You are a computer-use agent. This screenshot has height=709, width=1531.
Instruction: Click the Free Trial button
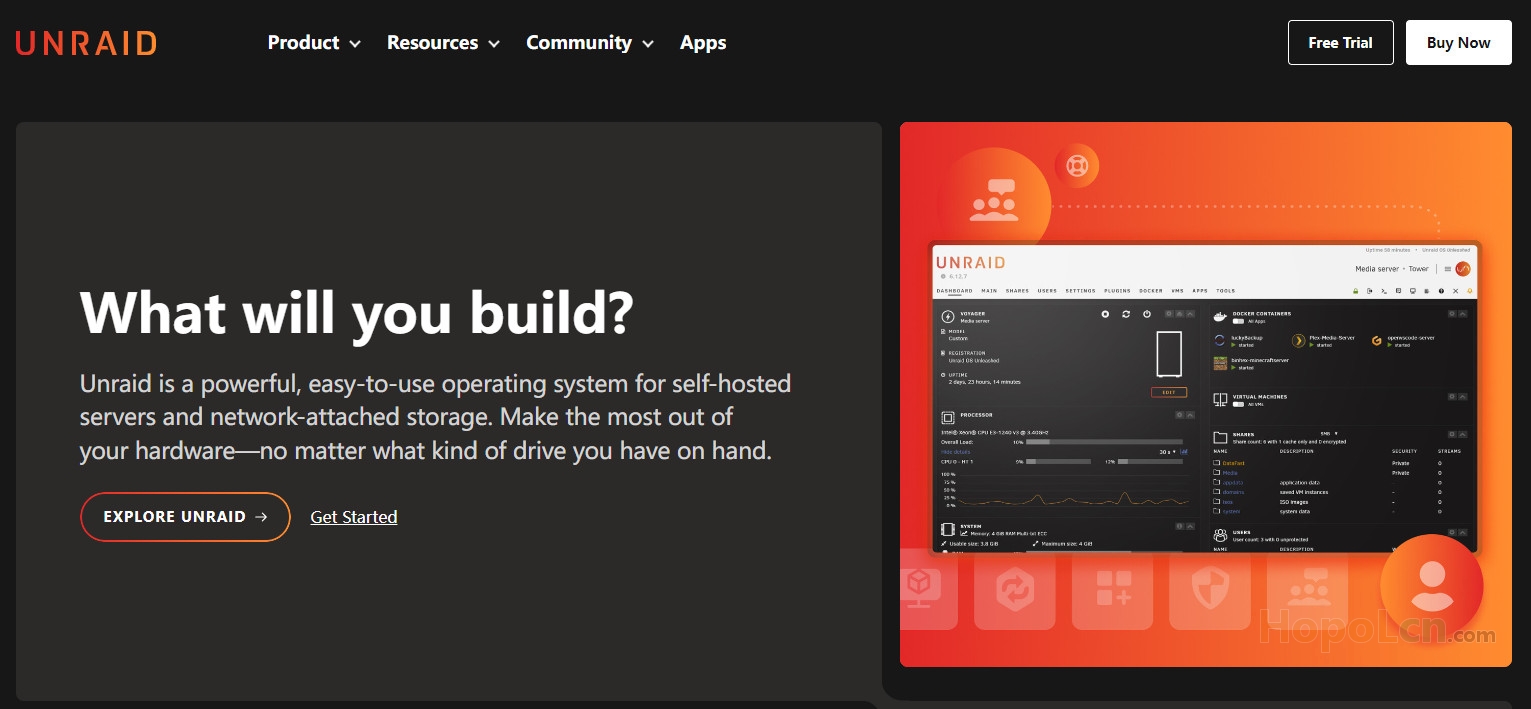click(1340, 43)
